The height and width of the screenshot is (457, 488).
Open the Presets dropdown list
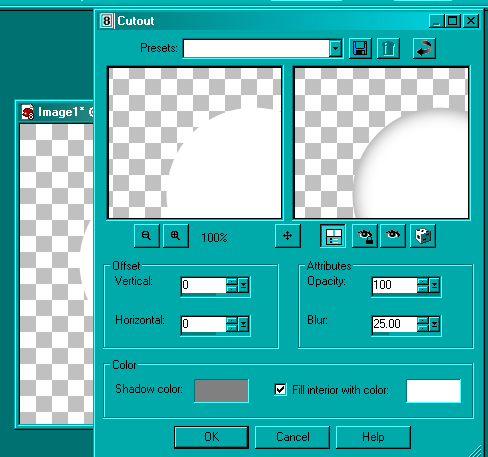pos(335,49)
